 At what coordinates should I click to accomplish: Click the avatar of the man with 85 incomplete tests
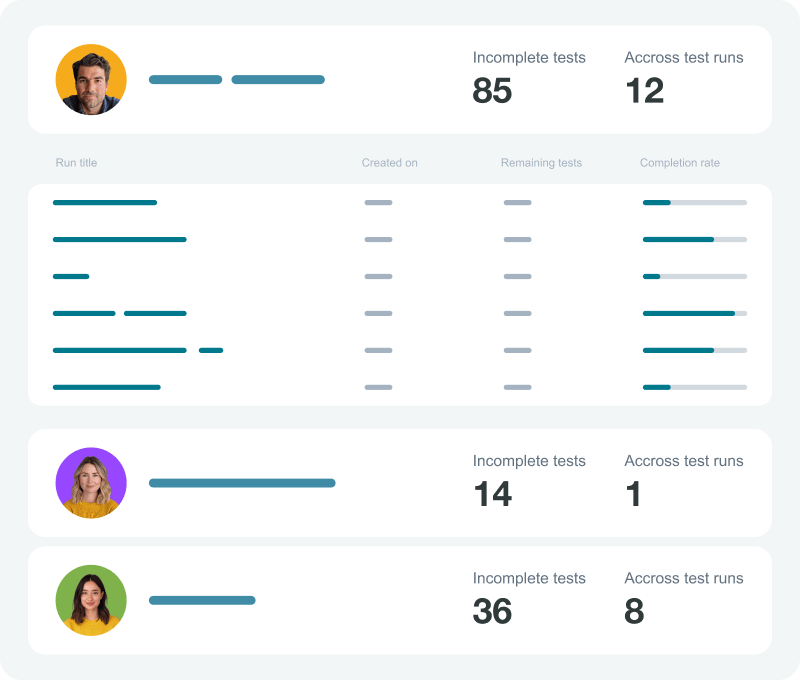[91, 80]
